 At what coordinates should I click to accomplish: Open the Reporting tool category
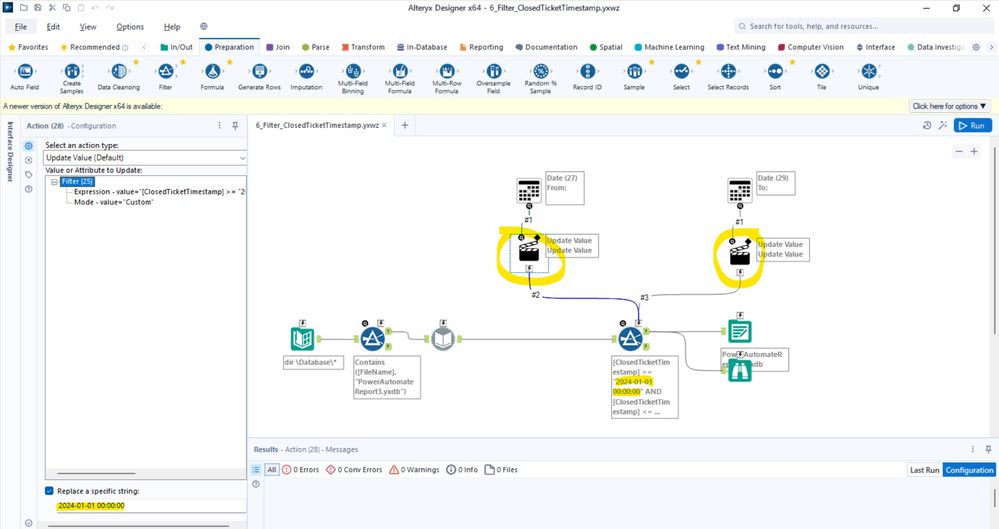tap(481, 47)
